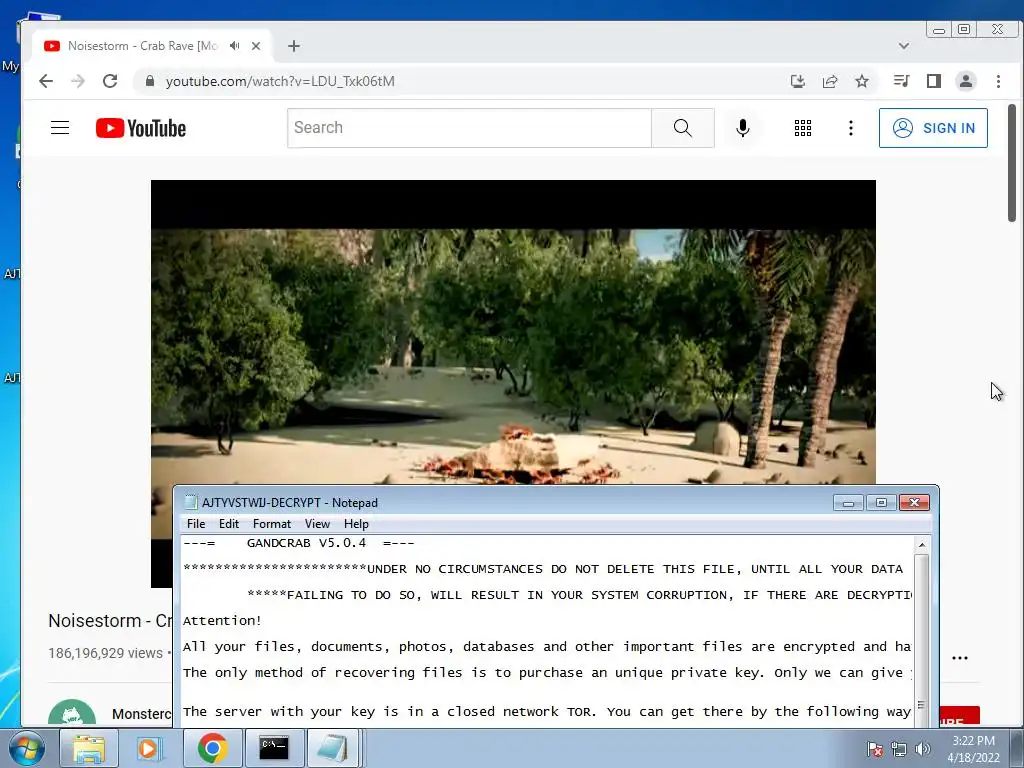Viewport: 1024px width, 768px height.
Task: Open more actions ellipsis beside video
Action: pos(959,658)
